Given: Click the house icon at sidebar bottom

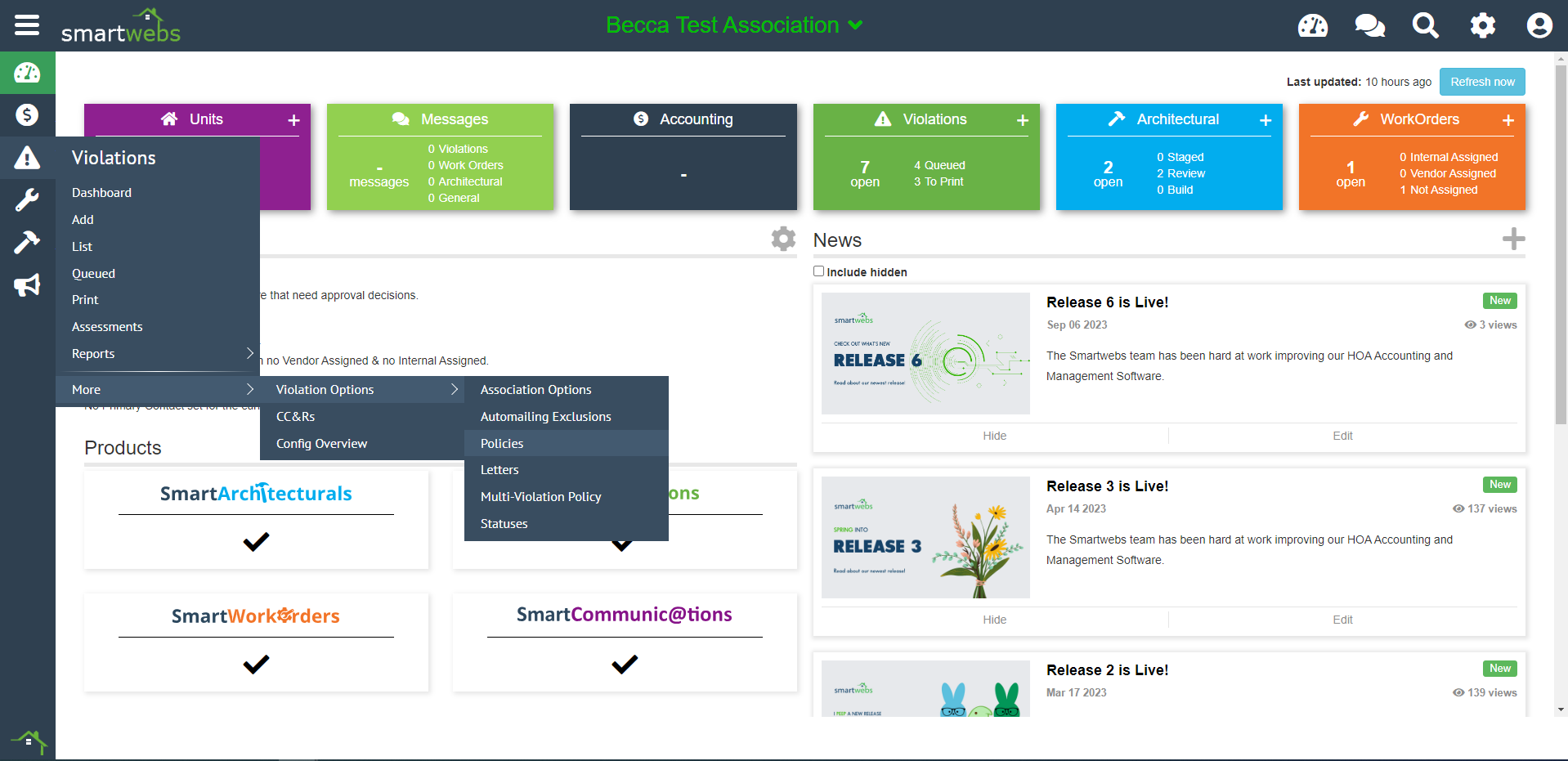Looking at the screenshot, I should [x=29, y=741].
